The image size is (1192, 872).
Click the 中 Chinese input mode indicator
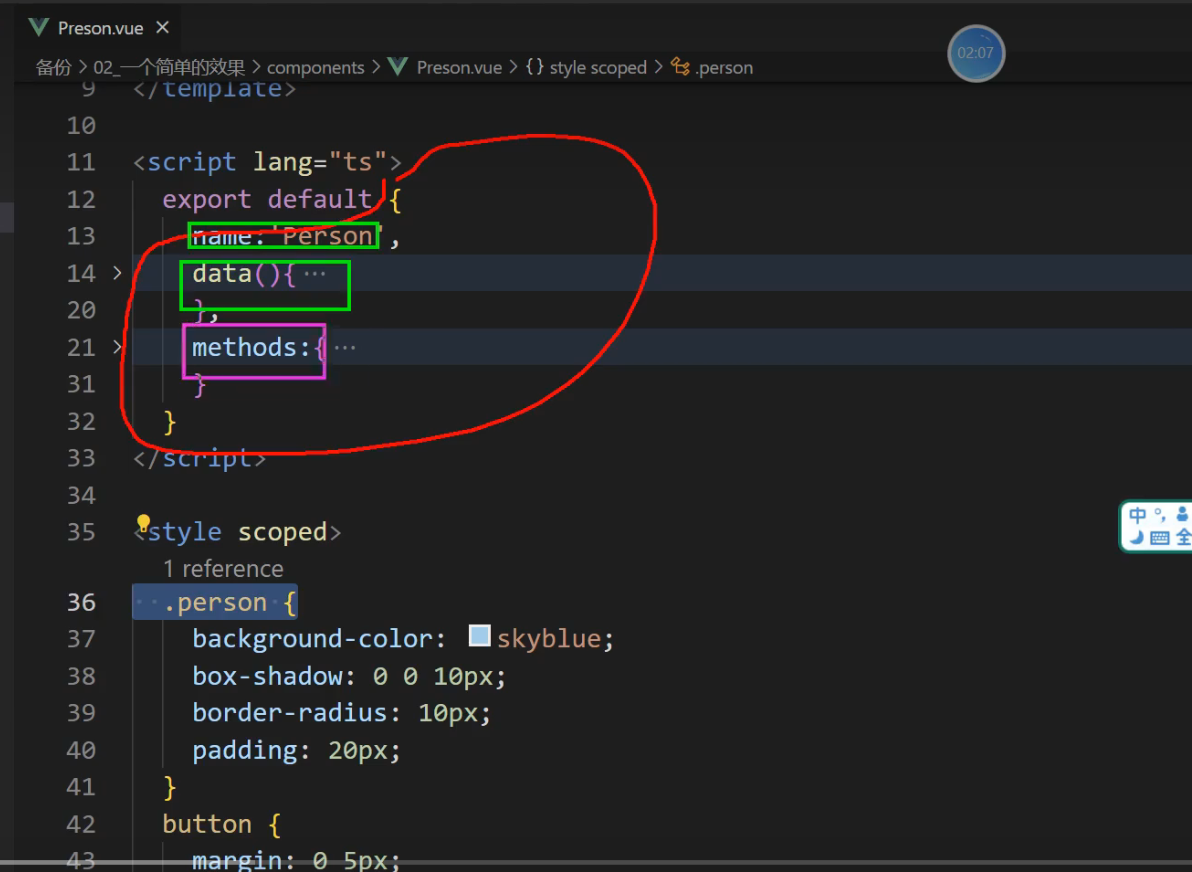[1137, 515]
